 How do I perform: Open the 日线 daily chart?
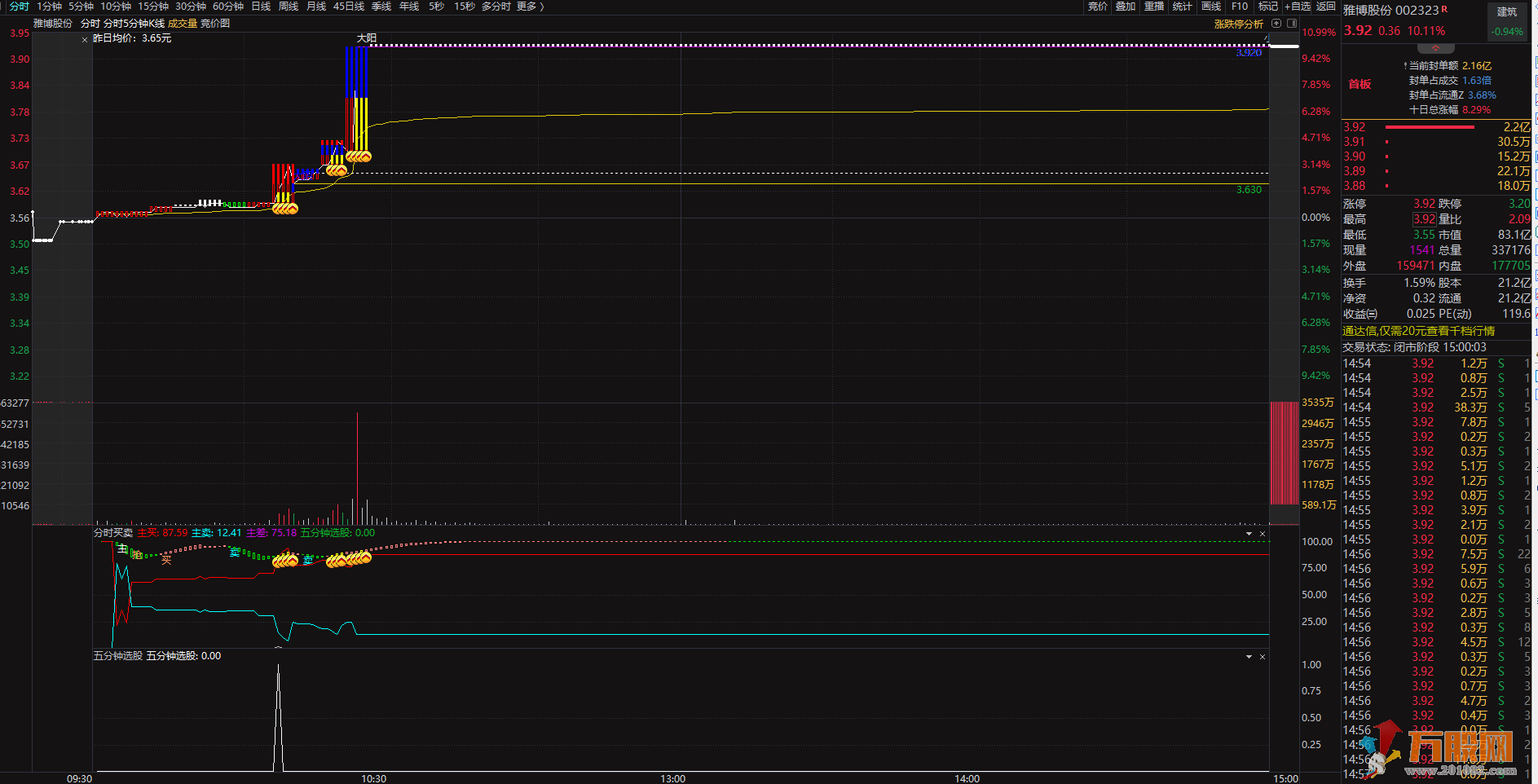point(261,7)
